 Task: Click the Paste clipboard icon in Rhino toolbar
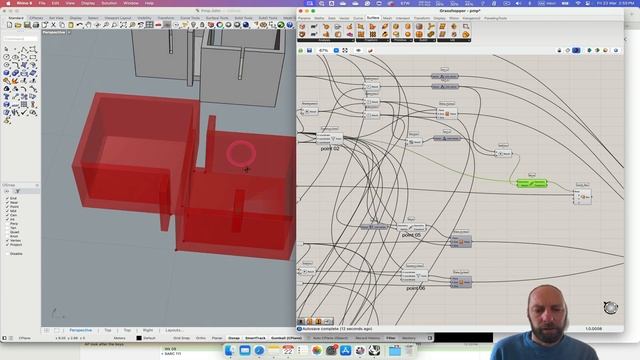point(71,25)
